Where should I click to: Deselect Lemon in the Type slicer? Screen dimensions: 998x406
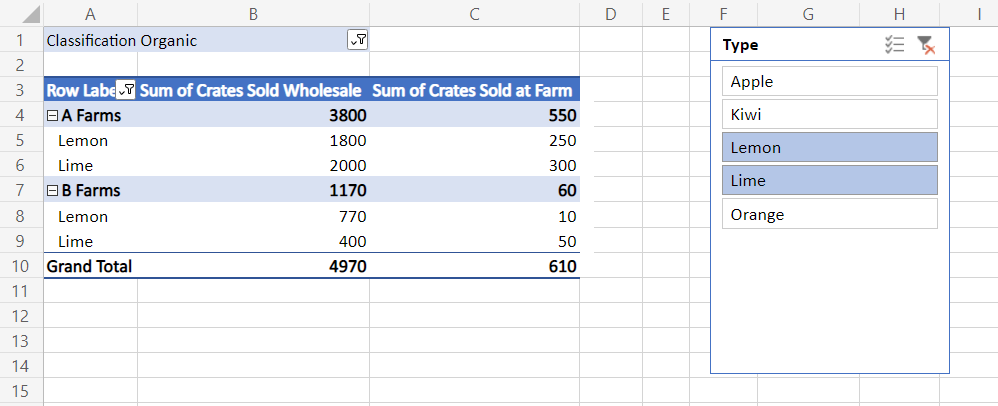(x=829, y=147)
